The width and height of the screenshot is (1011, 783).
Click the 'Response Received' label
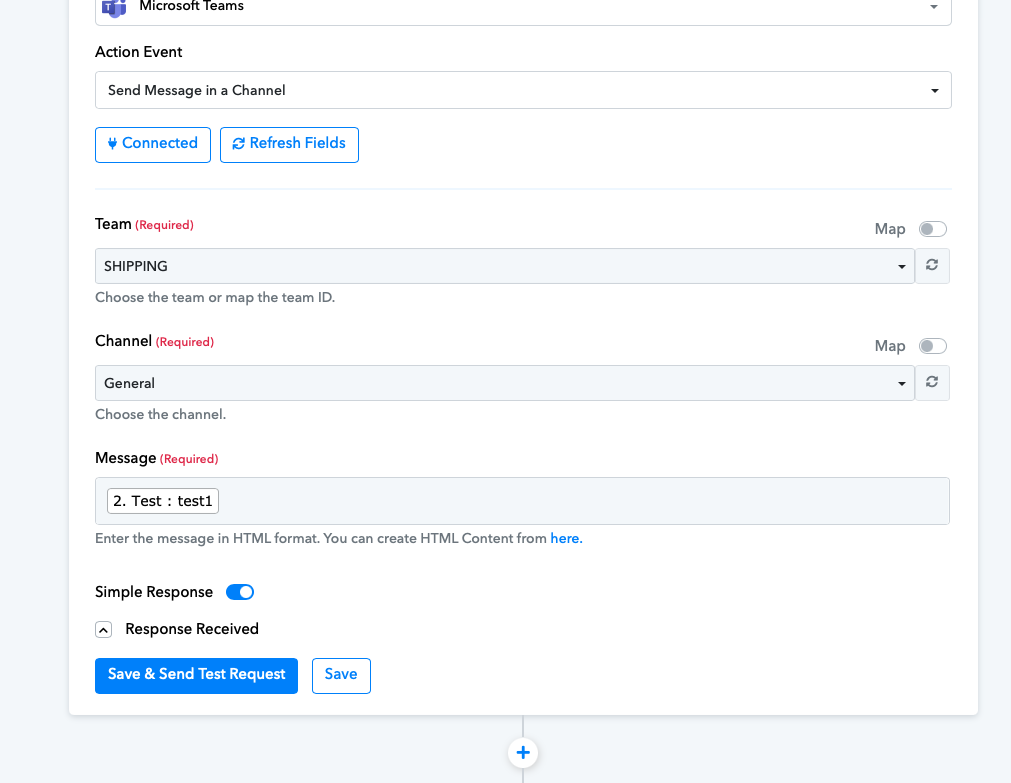[191, 629]
